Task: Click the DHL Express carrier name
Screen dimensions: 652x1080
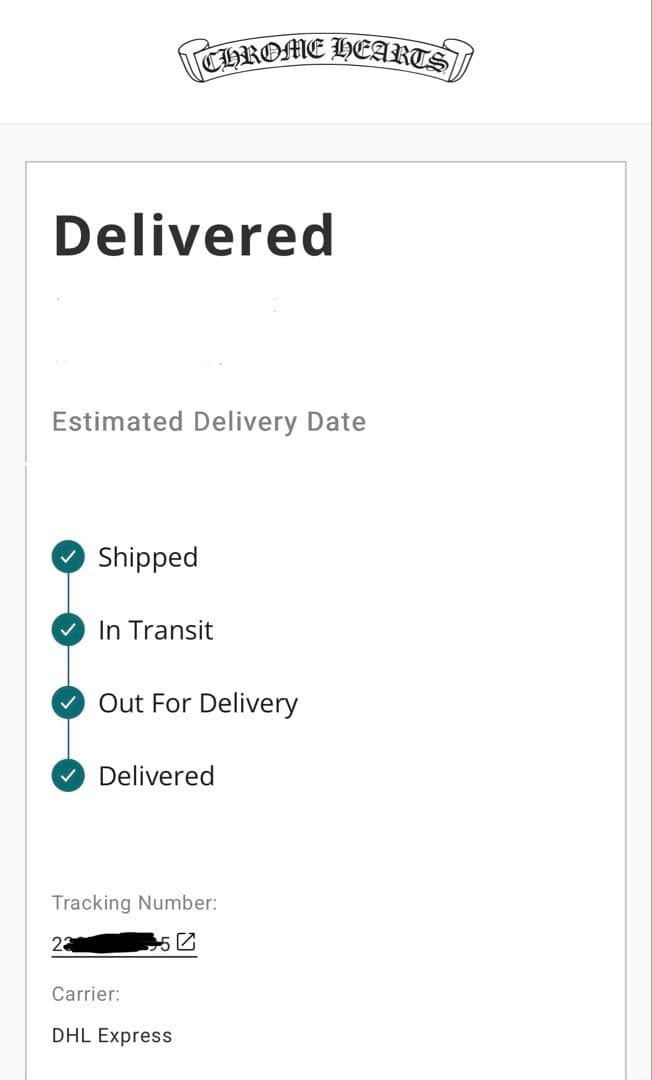Action: click(112, 1036)
